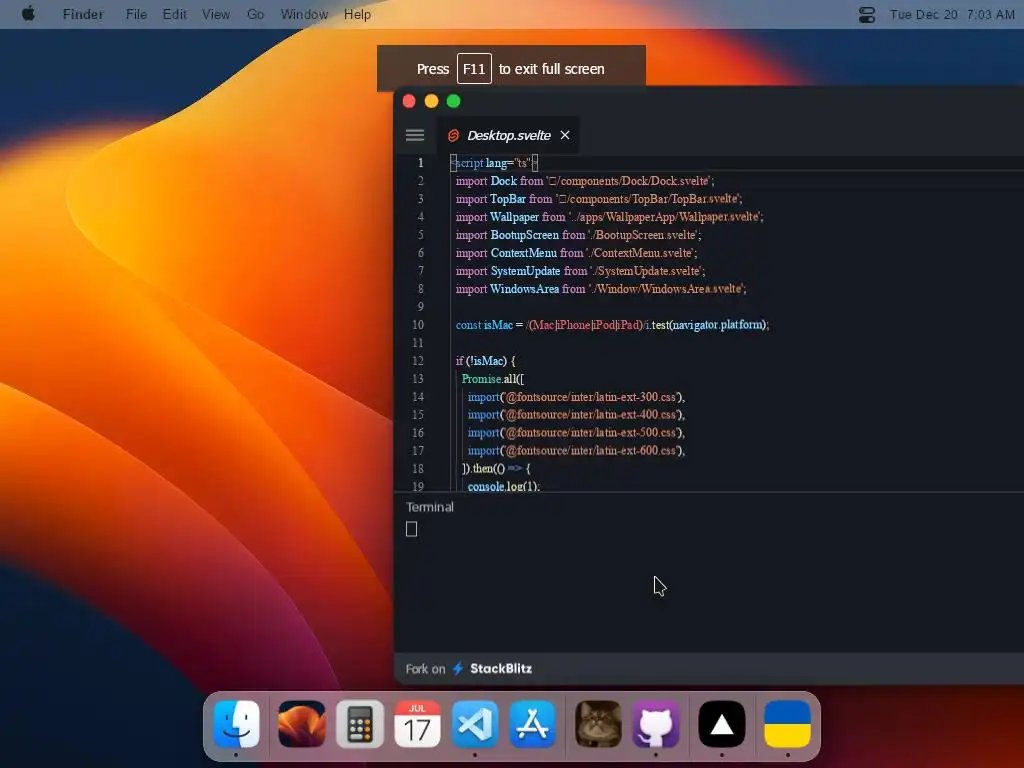Open the Help menu

click(x=357, y=14)
